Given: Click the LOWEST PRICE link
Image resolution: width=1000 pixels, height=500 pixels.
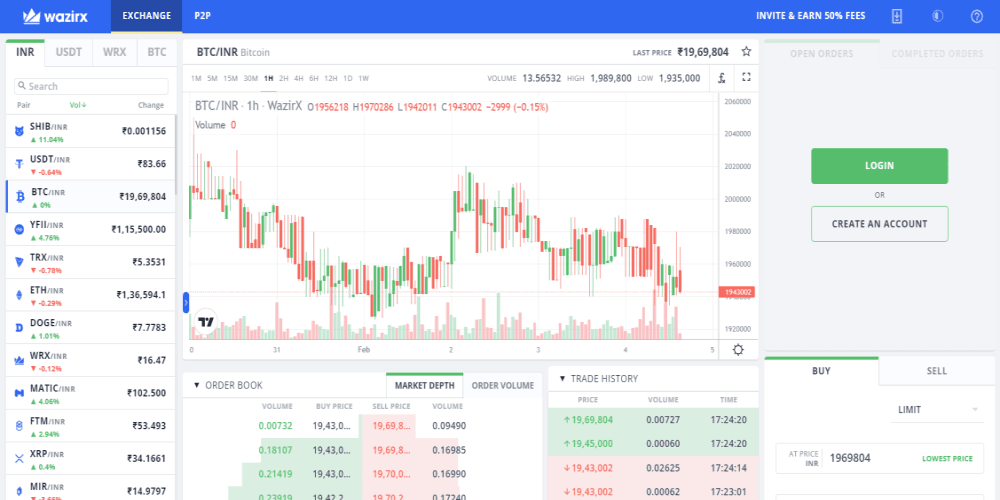Looking at the screenshot, I should (946, 459).
